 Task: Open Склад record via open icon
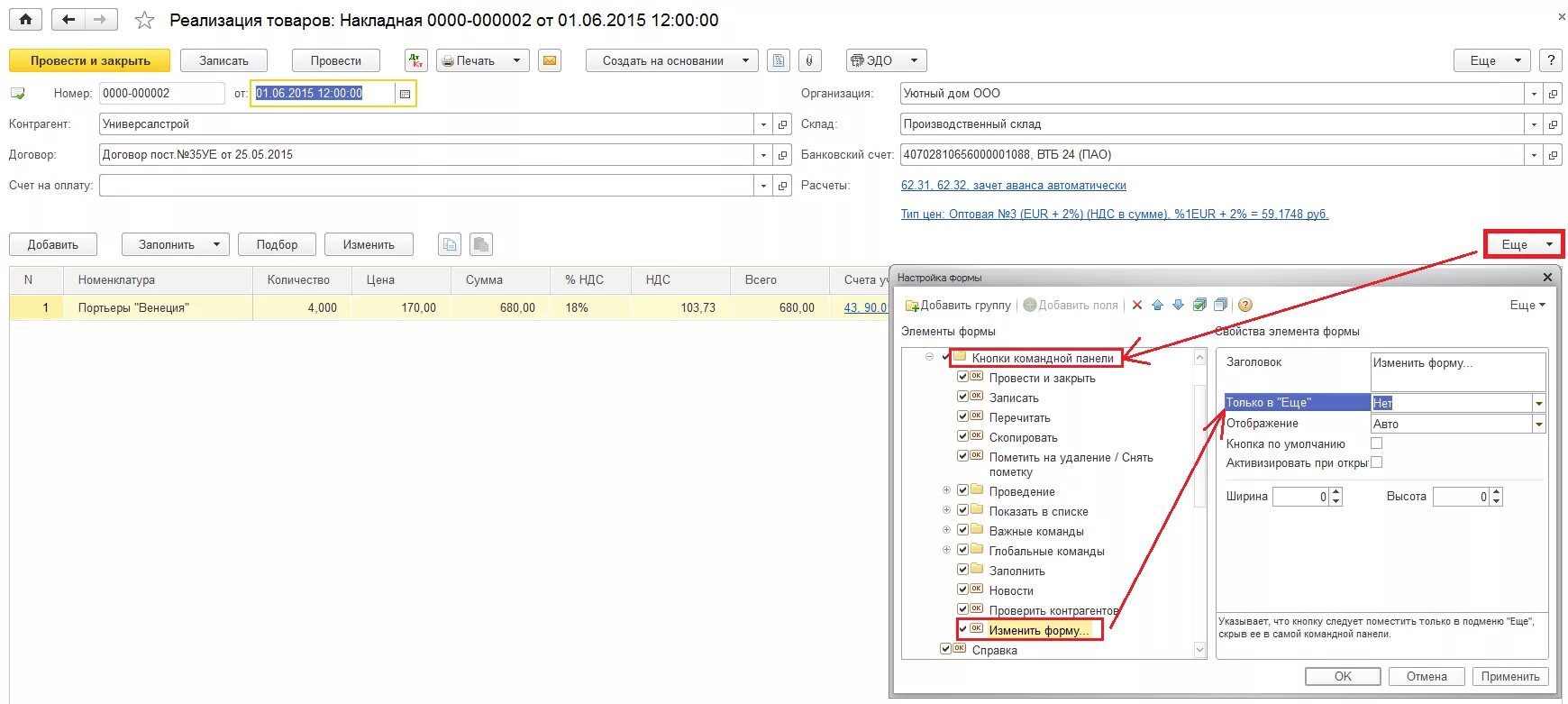coord(1553,124)
